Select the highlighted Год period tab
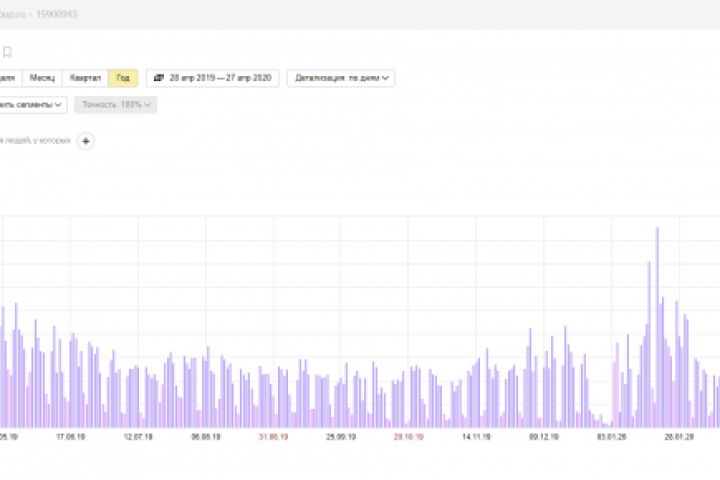The image size is (720, 480). point(123,78)
